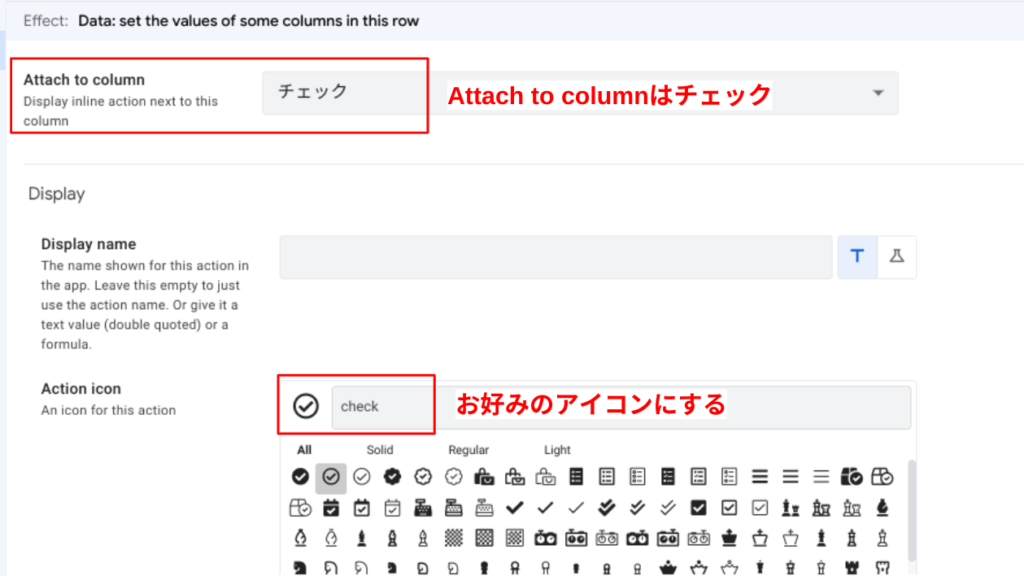Choose the solid chess clock icon

point(546,538)
